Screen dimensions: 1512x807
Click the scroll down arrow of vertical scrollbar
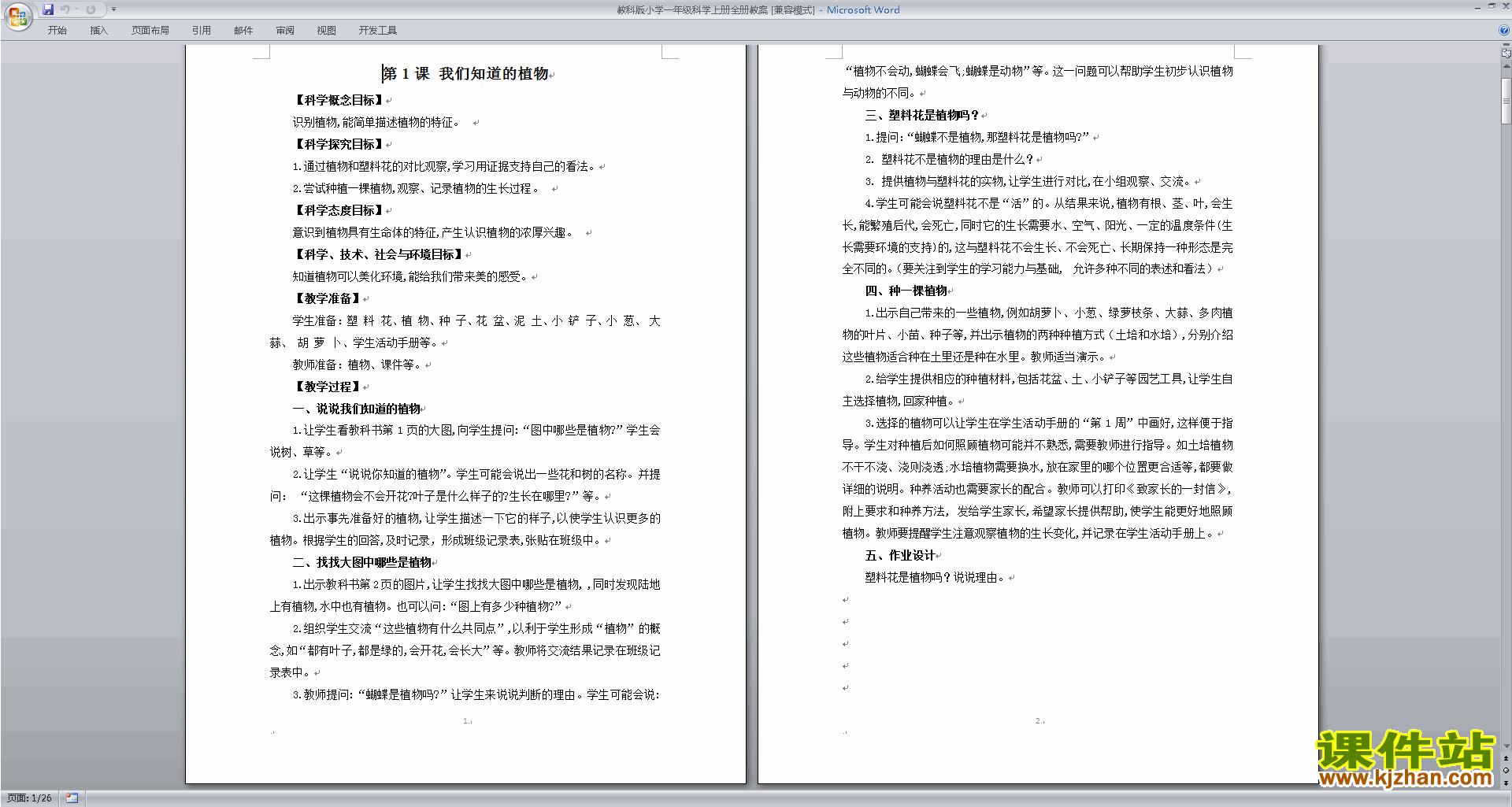tap(1506, 746)
